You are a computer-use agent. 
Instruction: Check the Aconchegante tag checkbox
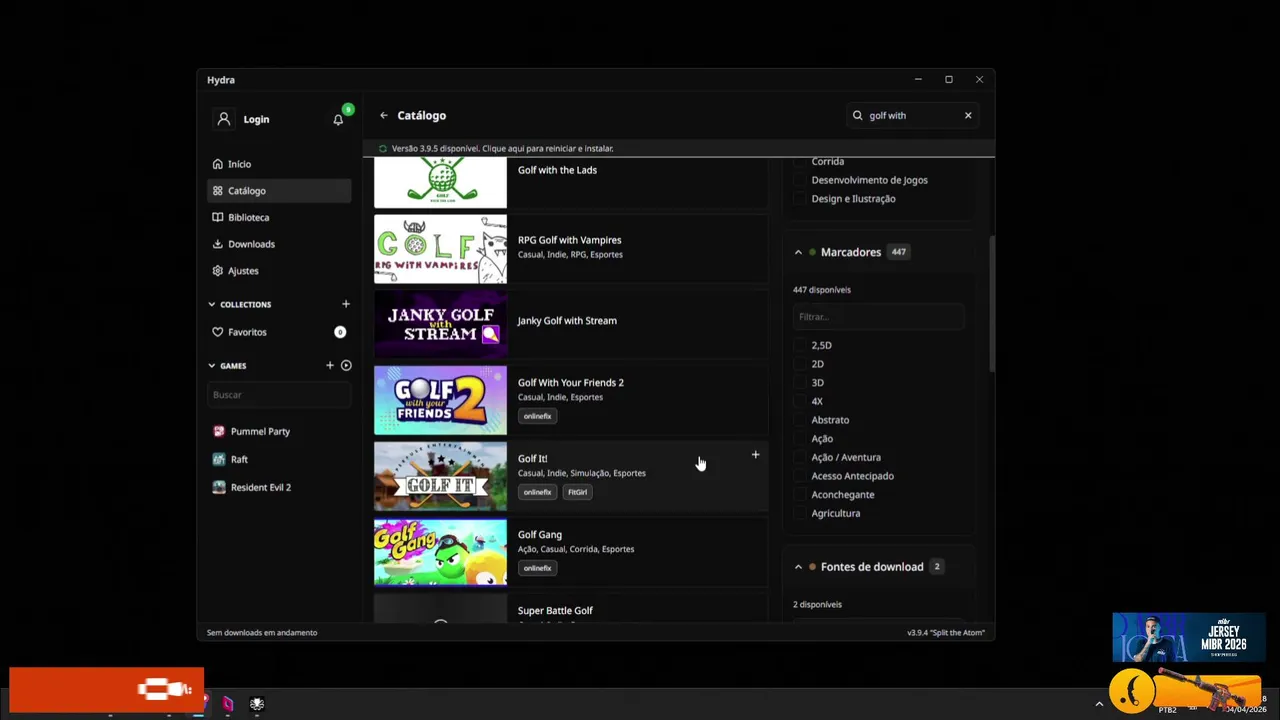(799, 494)
